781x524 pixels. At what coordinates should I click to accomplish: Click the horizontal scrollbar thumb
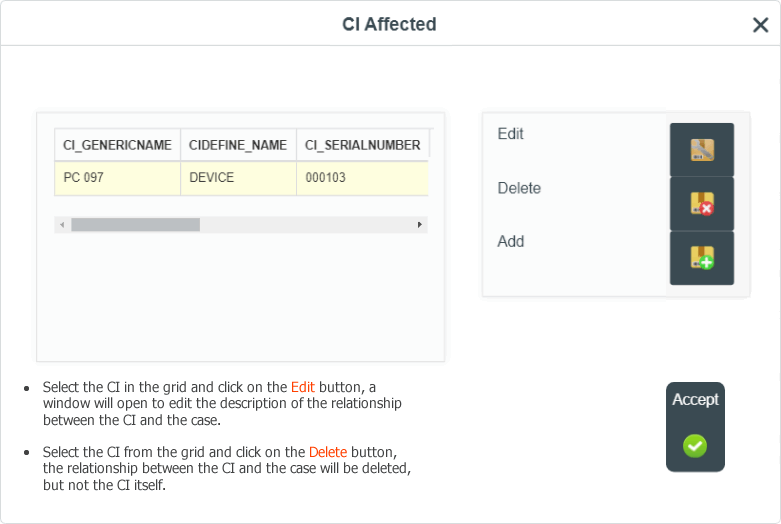coord(135,225)
